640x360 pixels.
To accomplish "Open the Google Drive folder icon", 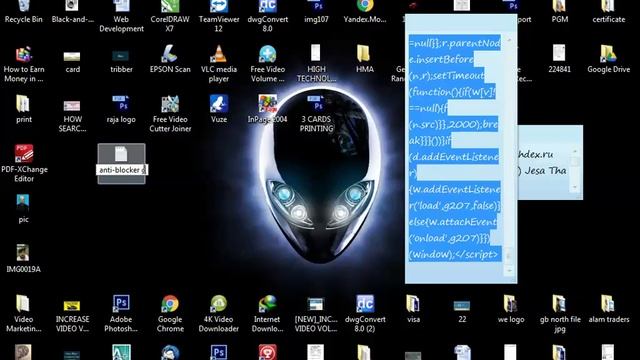I will [x=609, y=60].
